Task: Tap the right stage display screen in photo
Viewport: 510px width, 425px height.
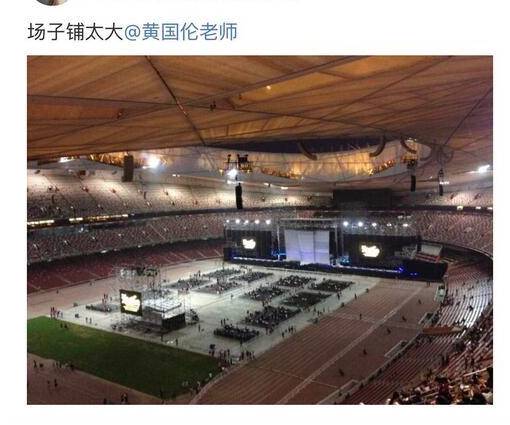Action: pyautogui.click(x=370, y=251)
